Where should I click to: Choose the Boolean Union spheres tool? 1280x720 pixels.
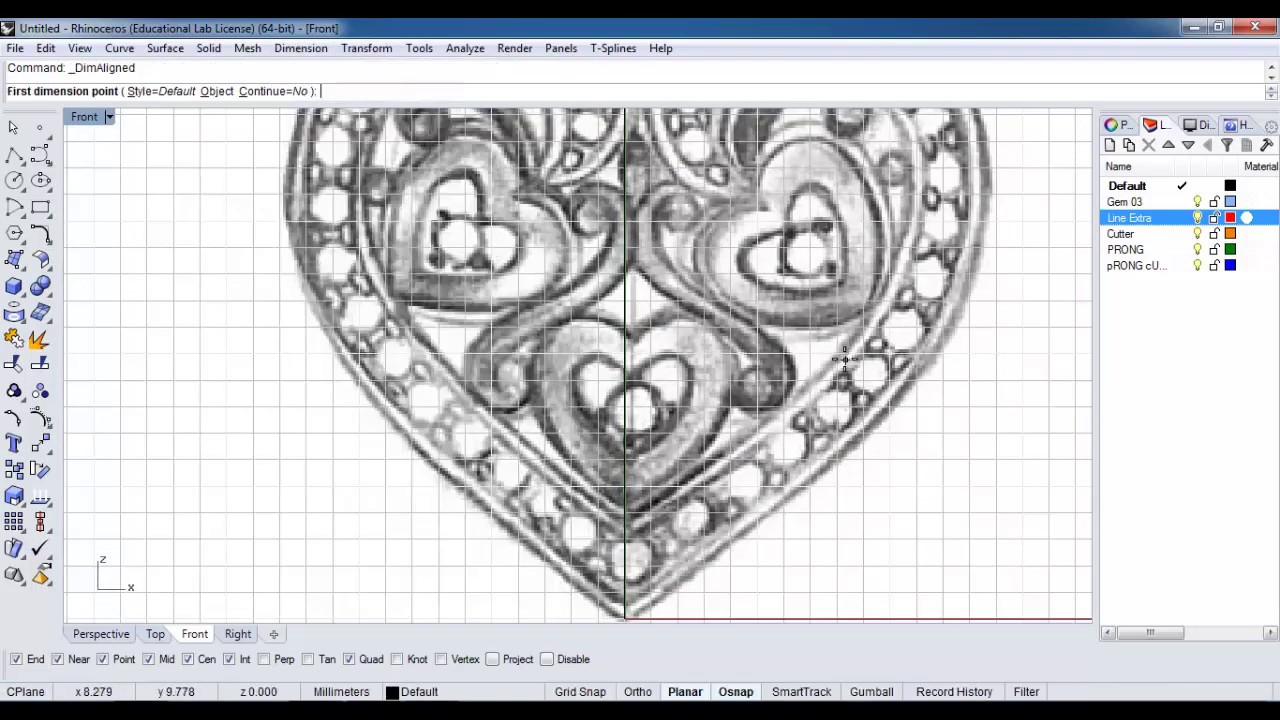click(40, 286)
